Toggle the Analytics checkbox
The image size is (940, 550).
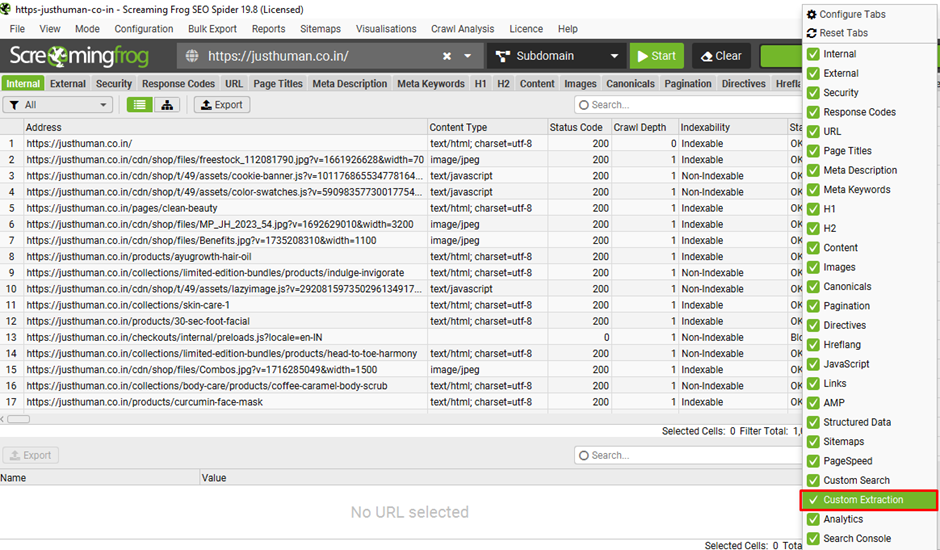click(814, 519)
